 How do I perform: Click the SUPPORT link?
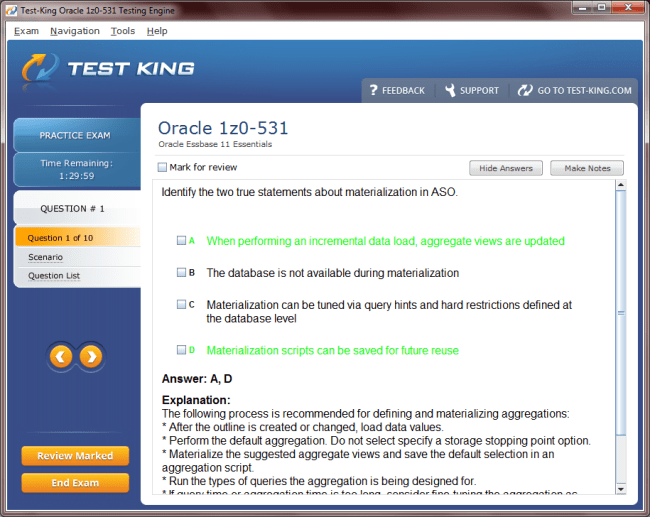(479, 90)
